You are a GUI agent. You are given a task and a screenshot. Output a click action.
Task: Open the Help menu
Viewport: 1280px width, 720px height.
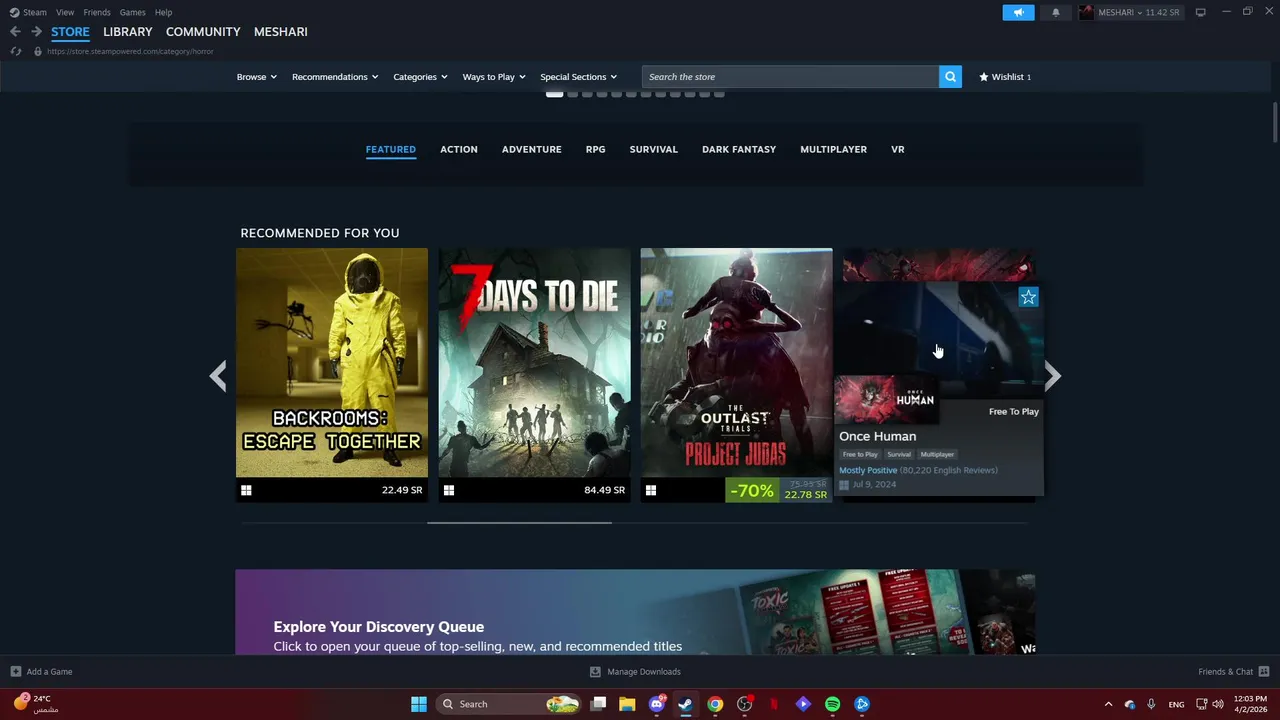click(x=163, y=12)
